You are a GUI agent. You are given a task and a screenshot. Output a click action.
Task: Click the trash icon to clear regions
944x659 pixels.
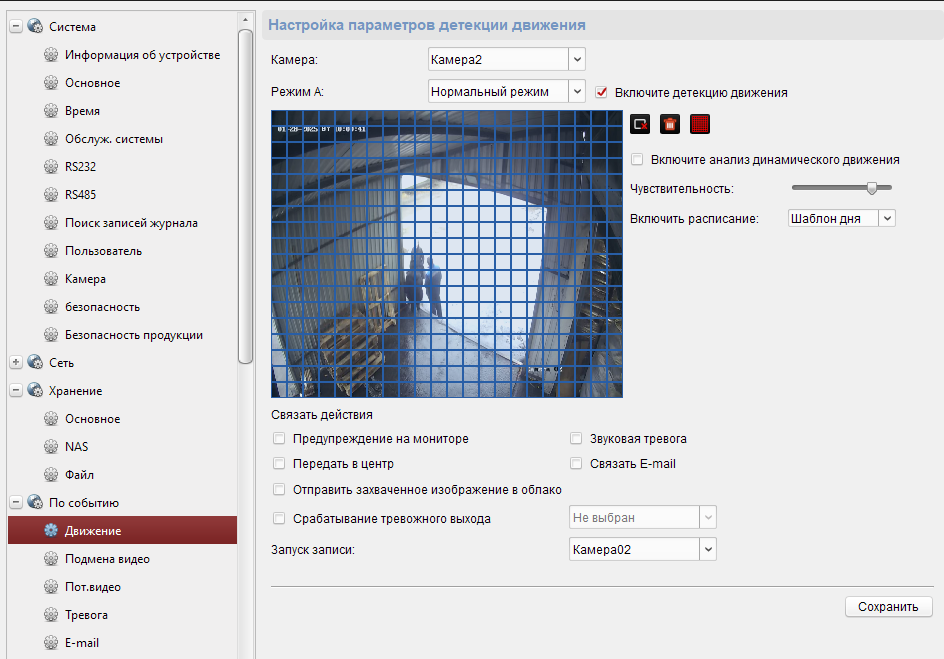pos(670,124)
